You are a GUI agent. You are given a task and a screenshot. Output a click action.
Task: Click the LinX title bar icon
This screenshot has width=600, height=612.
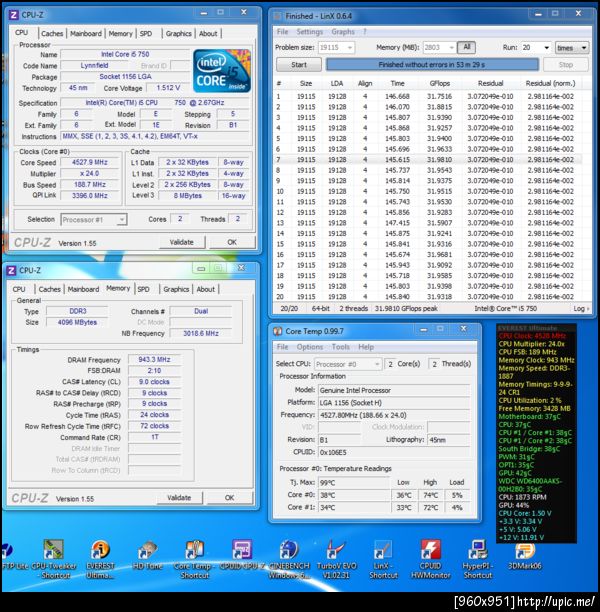tap(278, 16)
